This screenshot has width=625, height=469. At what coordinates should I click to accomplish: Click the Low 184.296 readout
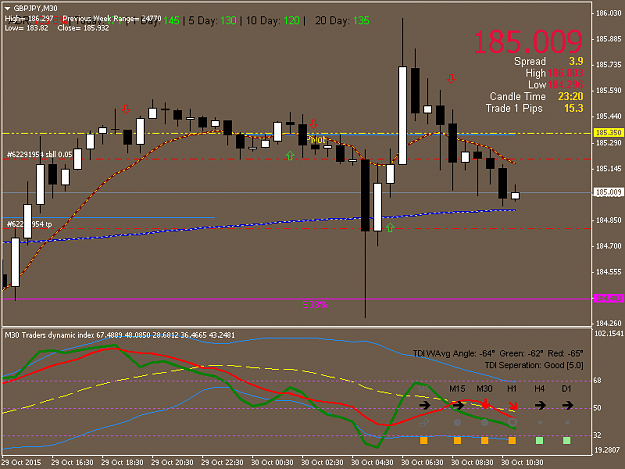pos(556,85)
